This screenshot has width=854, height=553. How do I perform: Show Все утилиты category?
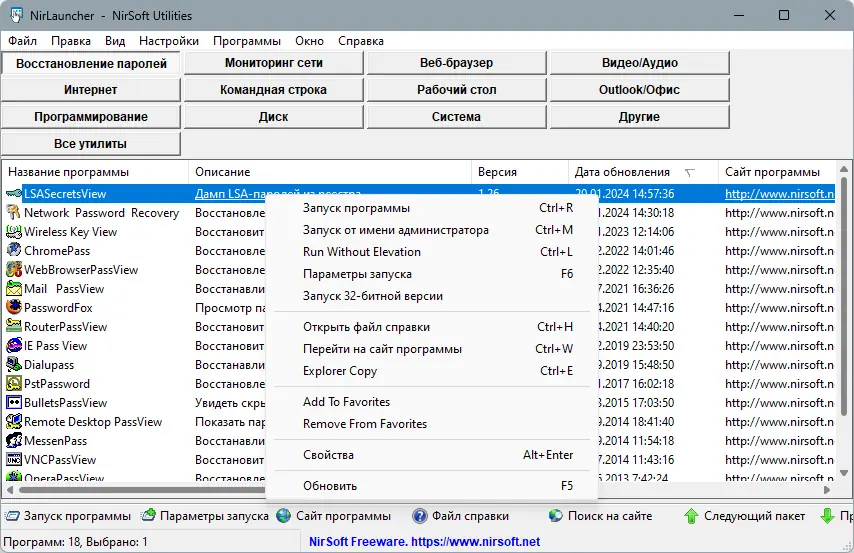pos(90,144)
